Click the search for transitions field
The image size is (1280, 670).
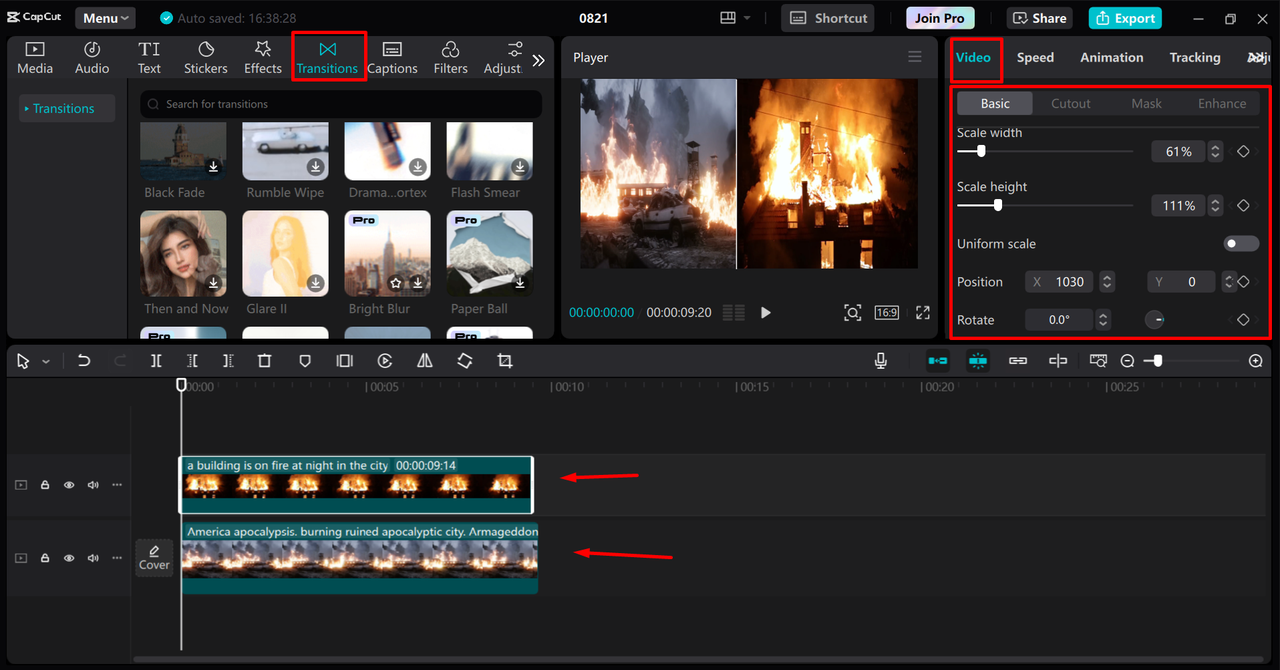coord(341,104)
